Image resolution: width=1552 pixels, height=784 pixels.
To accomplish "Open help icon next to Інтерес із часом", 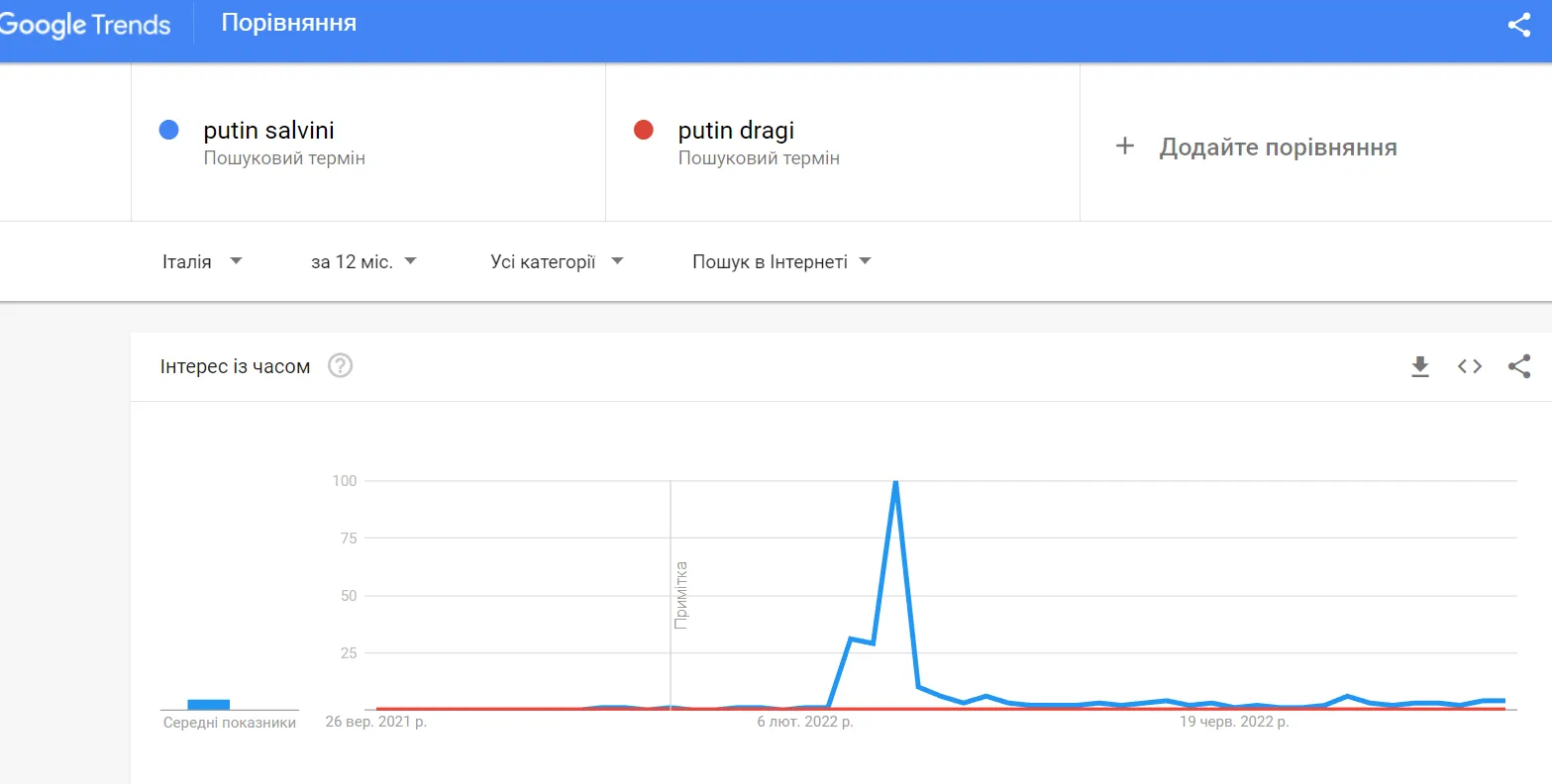I will 341,366.
